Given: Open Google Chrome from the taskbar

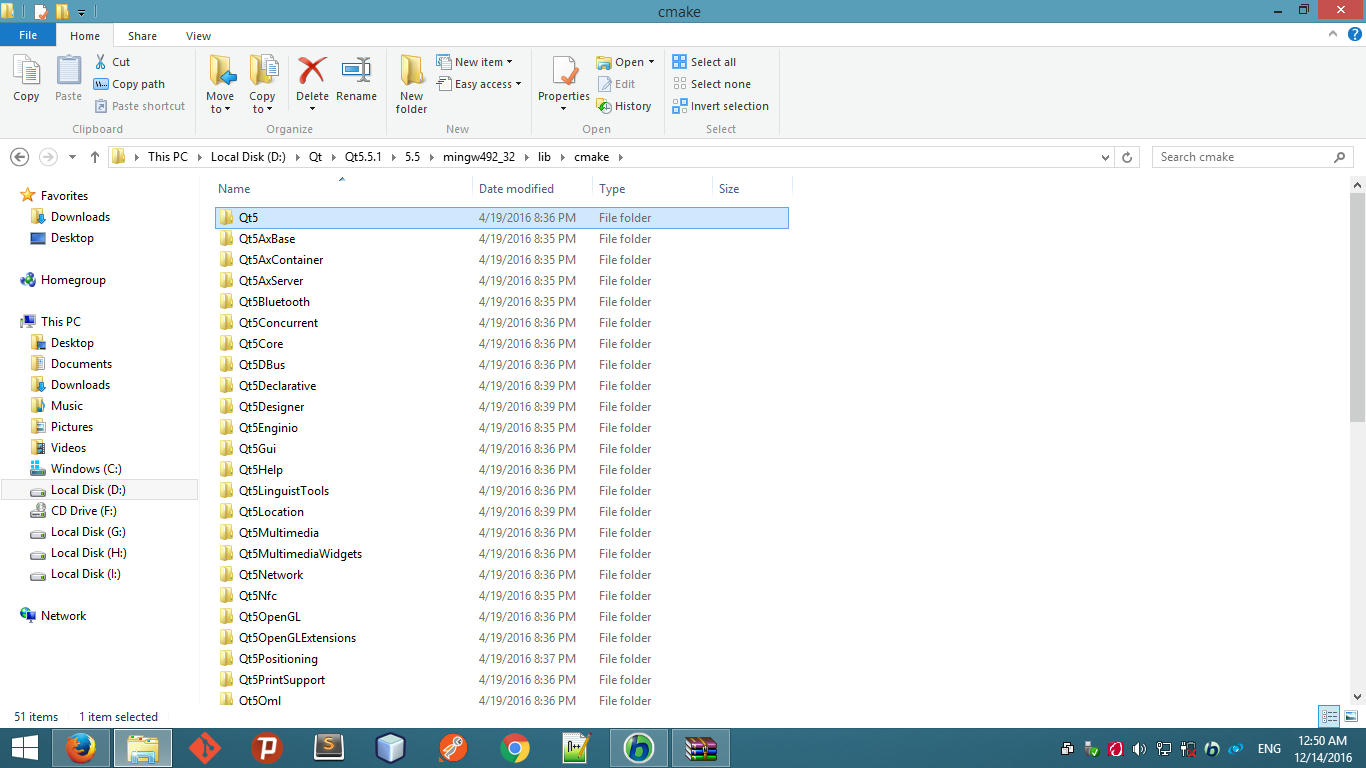Looking at the screenshot, I should pos(514,747).
